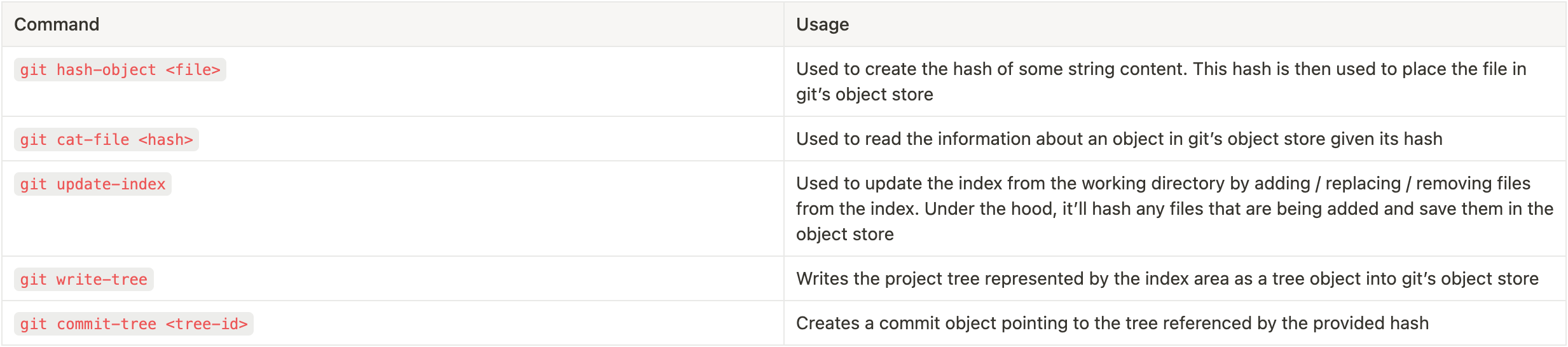Click the commit-tree usage description cell

coord(1111,323)
